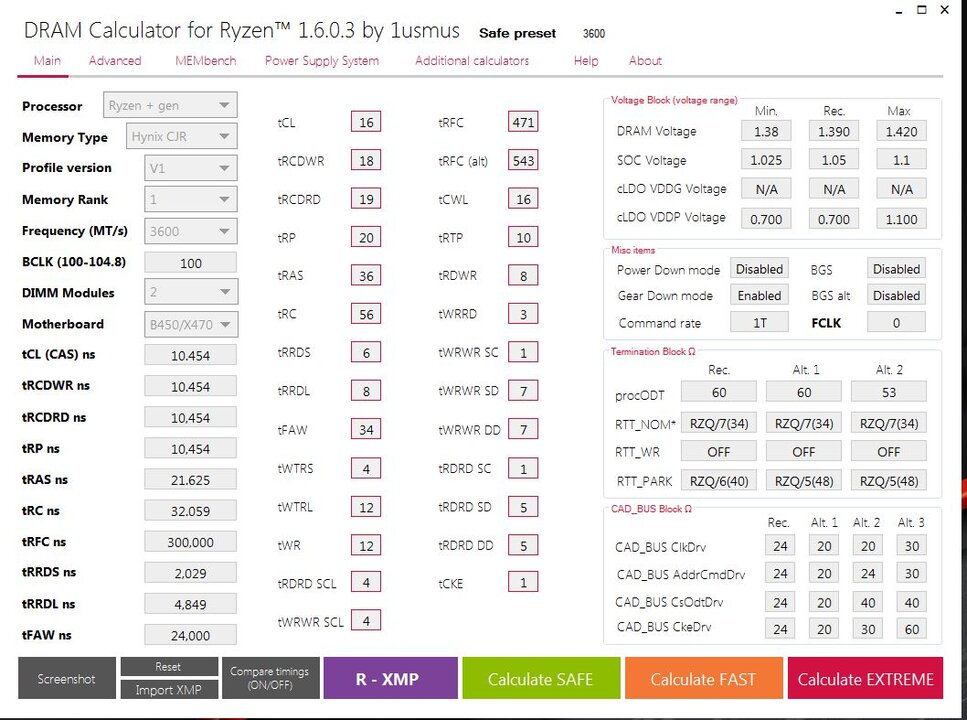Open the Motherboard dropdown showing B450/X470
Image resolution: width=967 pixels, height=720 pixels.
(191, 324)
